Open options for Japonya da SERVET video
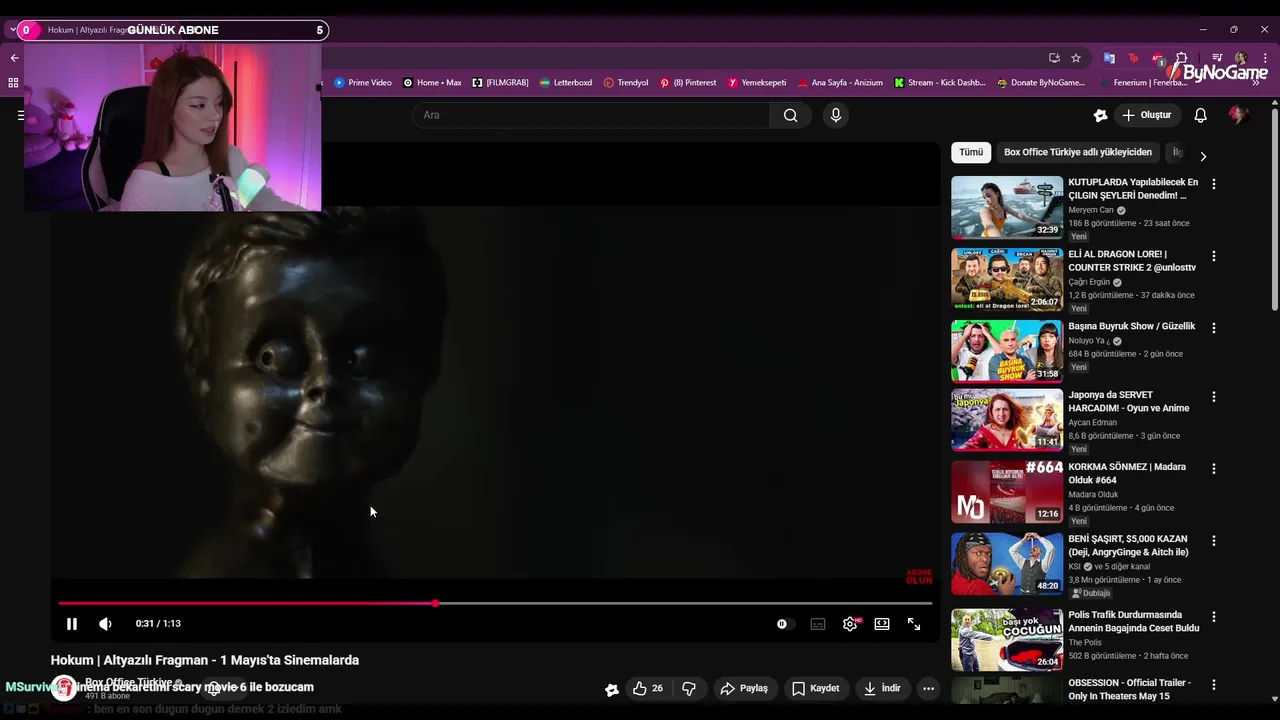The image size is (1280, 720). coord(1214,397)
